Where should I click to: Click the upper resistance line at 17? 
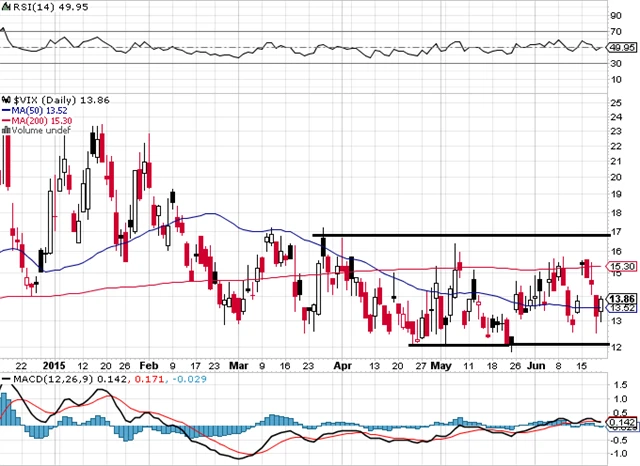coord(459,235)
